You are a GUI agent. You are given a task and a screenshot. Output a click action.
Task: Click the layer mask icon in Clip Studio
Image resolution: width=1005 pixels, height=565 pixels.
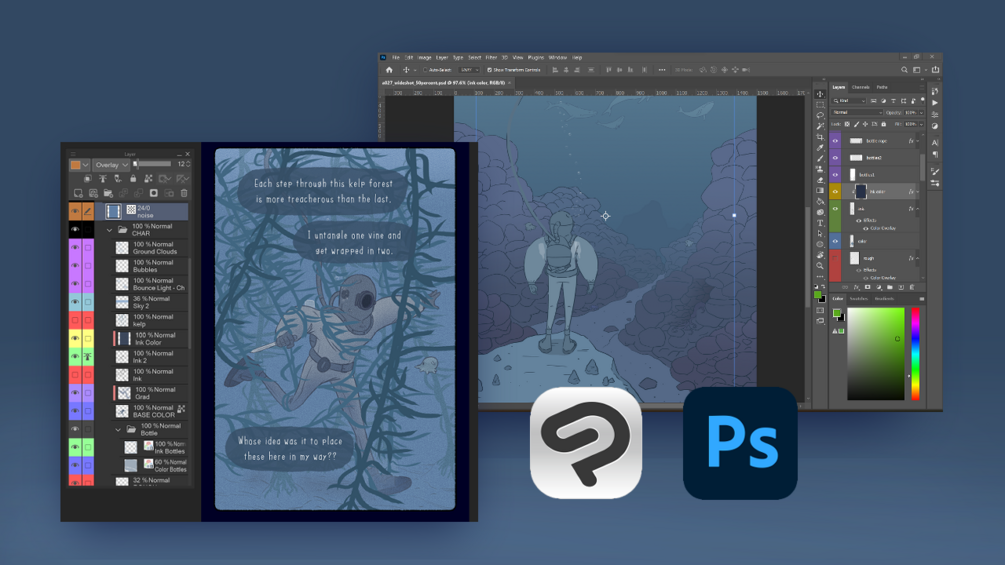[154, 193]
